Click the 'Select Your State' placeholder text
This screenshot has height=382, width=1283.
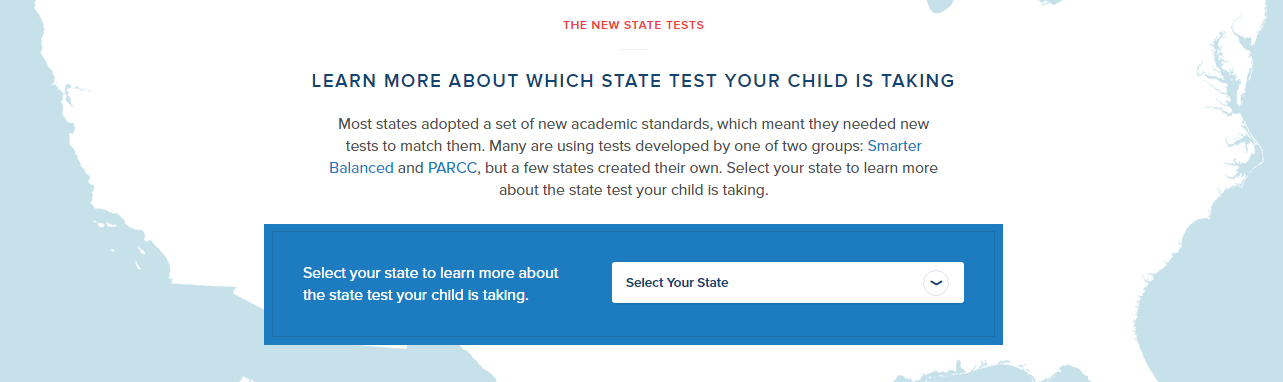coord(677,283)
